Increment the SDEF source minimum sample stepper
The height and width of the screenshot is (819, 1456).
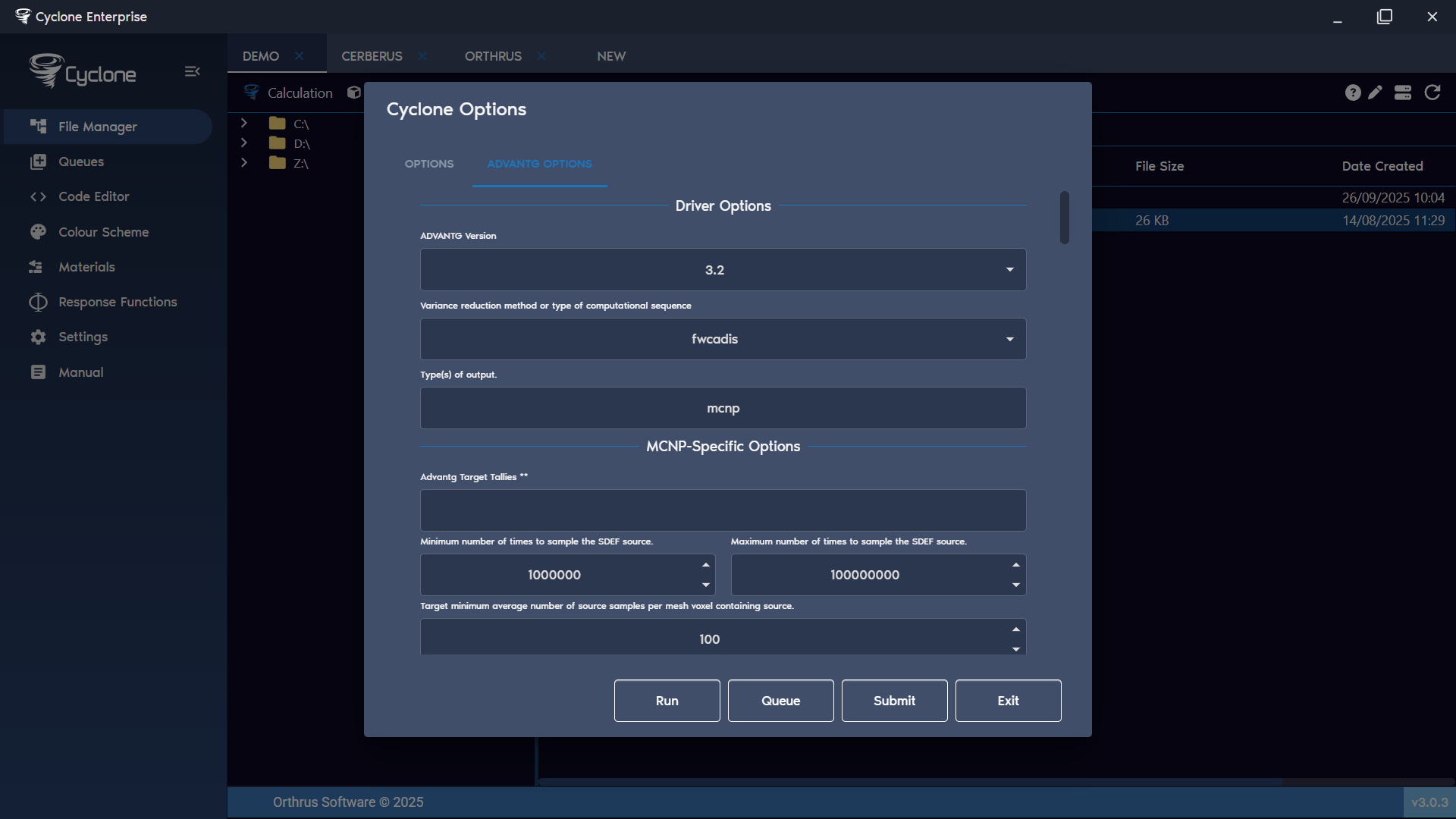(705, 564)
